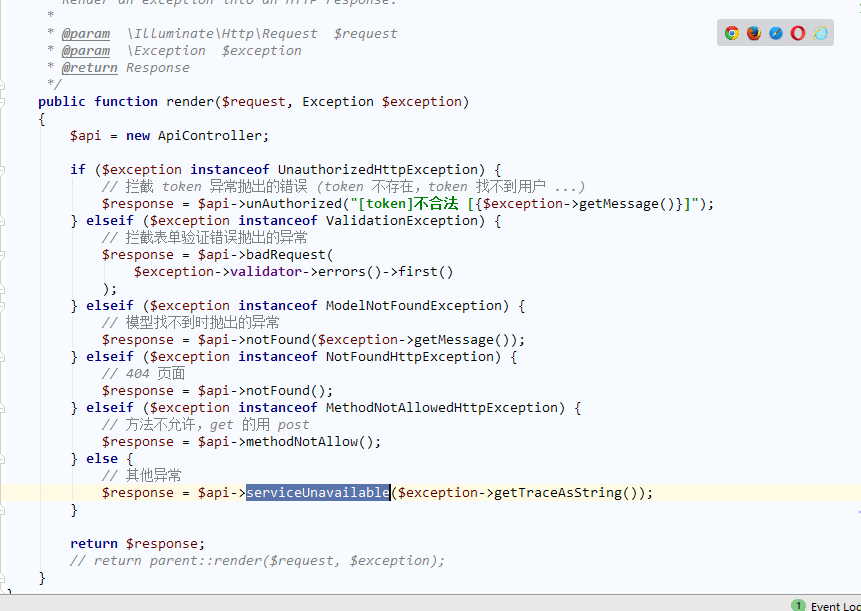Click the @return doc tag

click(90, 68)
